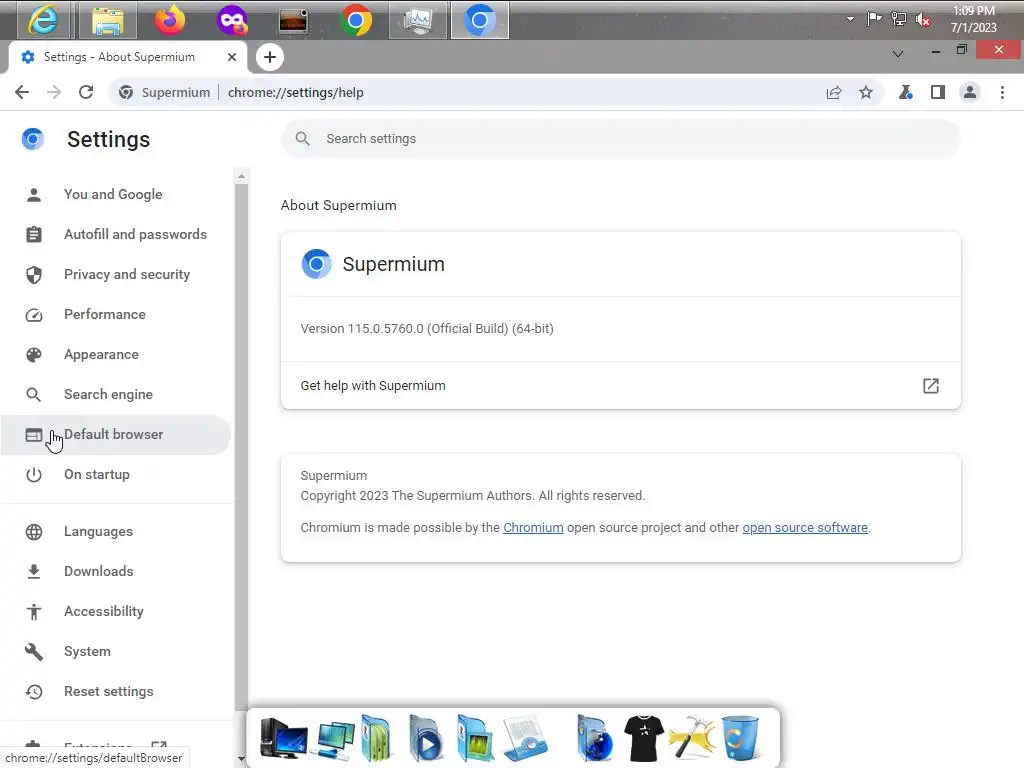Click sidebar scrollbar down arrow

242,759
